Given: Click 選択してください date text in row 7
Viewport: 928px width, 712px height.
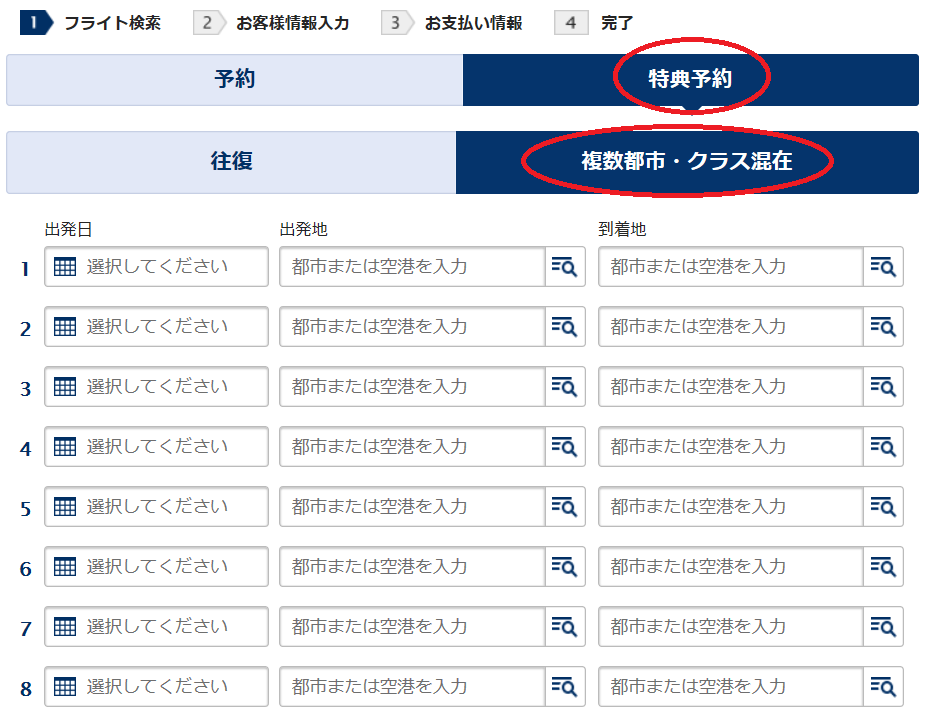Looking at the screenshot, I should (157, 627).
